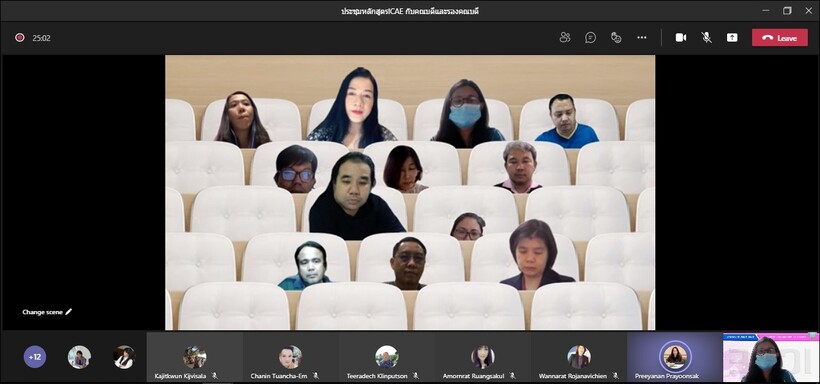
Task: Select Teeradech Klinputson participant tile
Action: (x=386, y=357)
